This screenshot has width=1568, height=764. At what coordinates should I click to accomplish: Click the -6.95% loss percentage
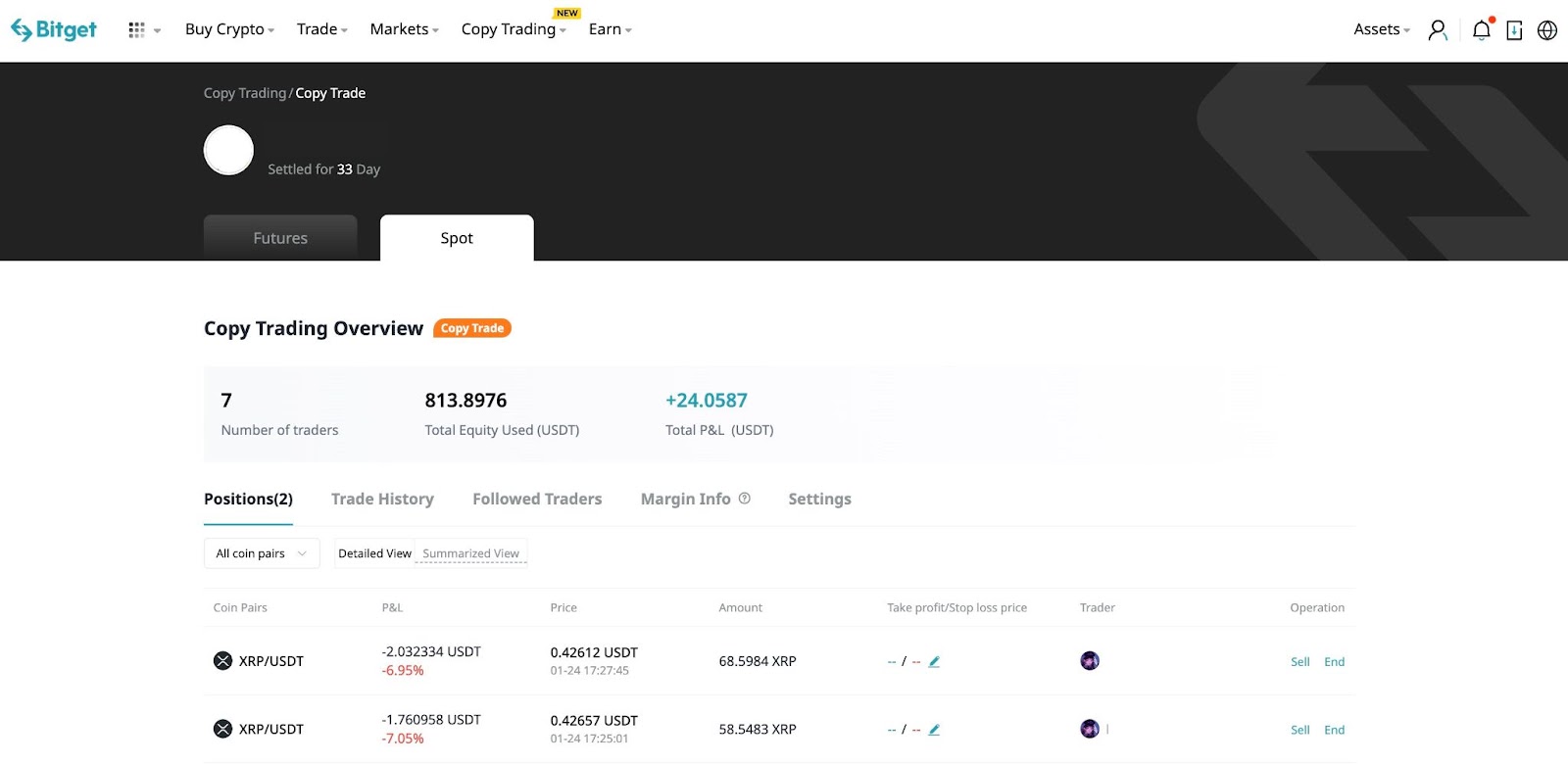[403, 671]
